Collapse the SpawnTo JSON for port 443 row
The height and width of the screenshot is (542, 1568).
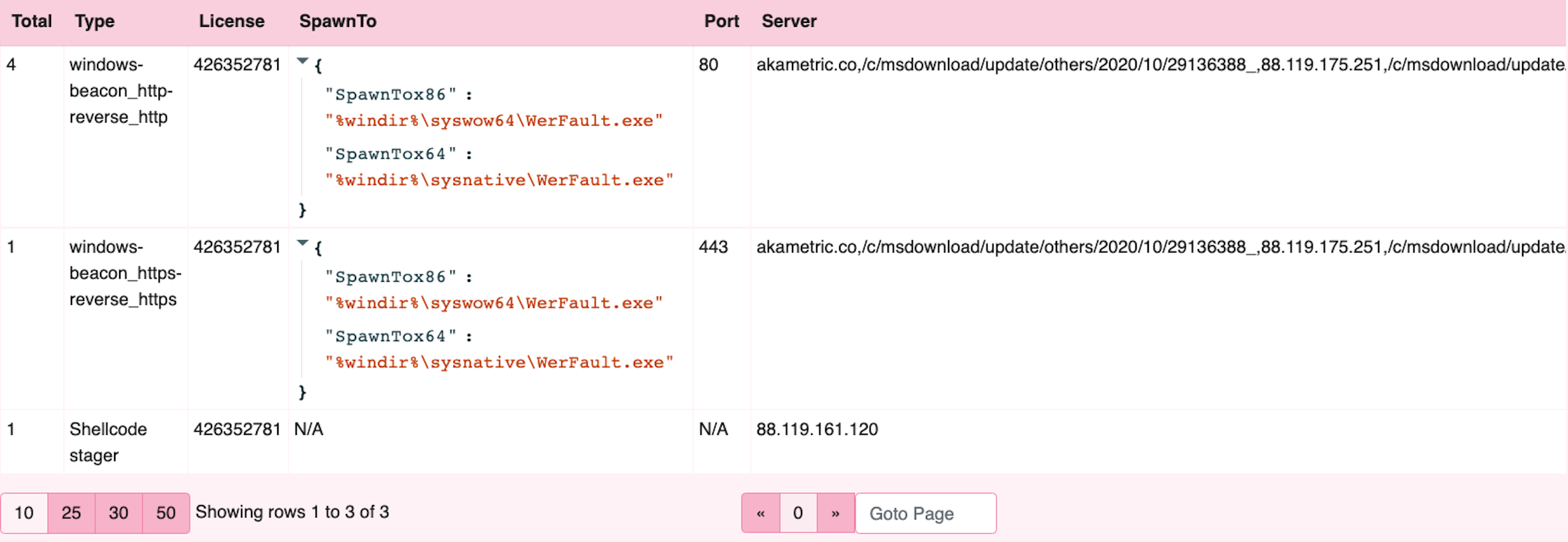303,244
